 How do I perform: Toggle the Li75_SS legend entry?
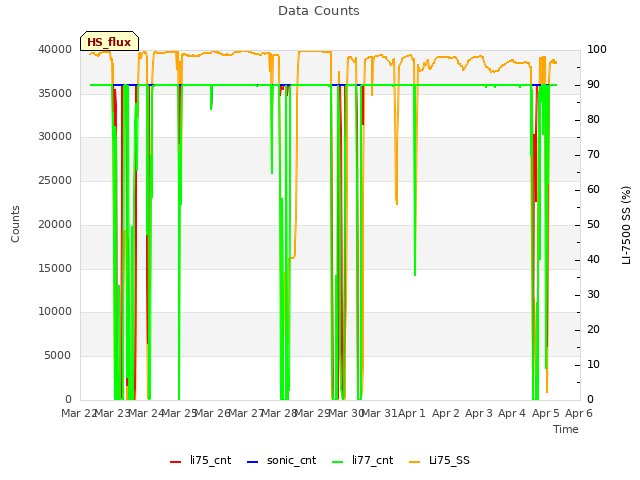439,461
